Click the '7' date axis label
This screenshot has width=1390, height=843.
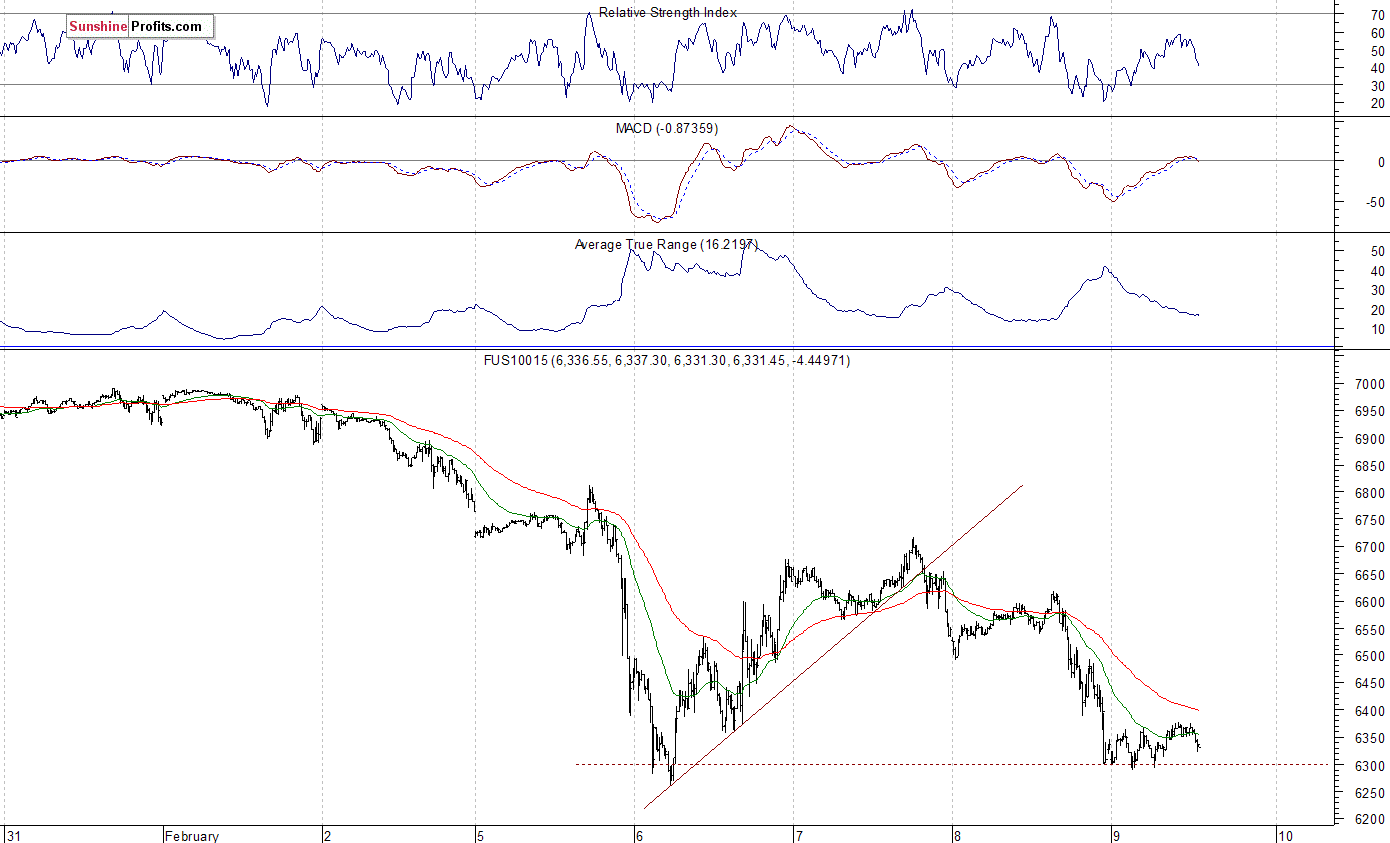point(799,835)
